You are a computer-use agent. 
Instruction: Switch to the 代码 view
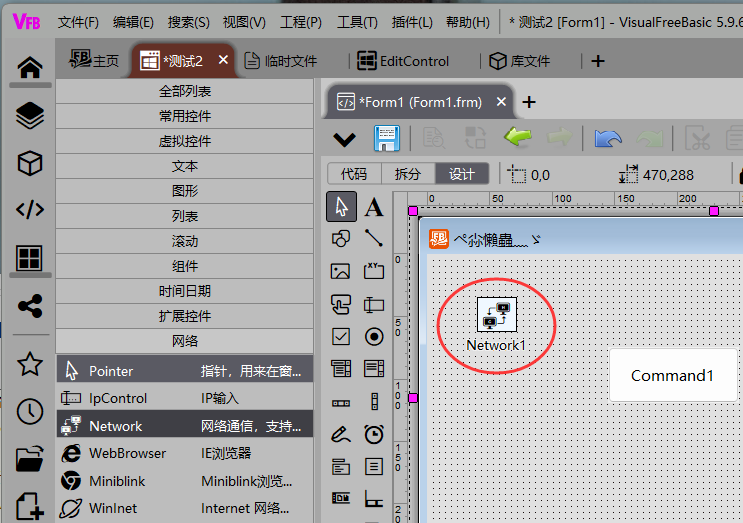(x=354, y=174)
